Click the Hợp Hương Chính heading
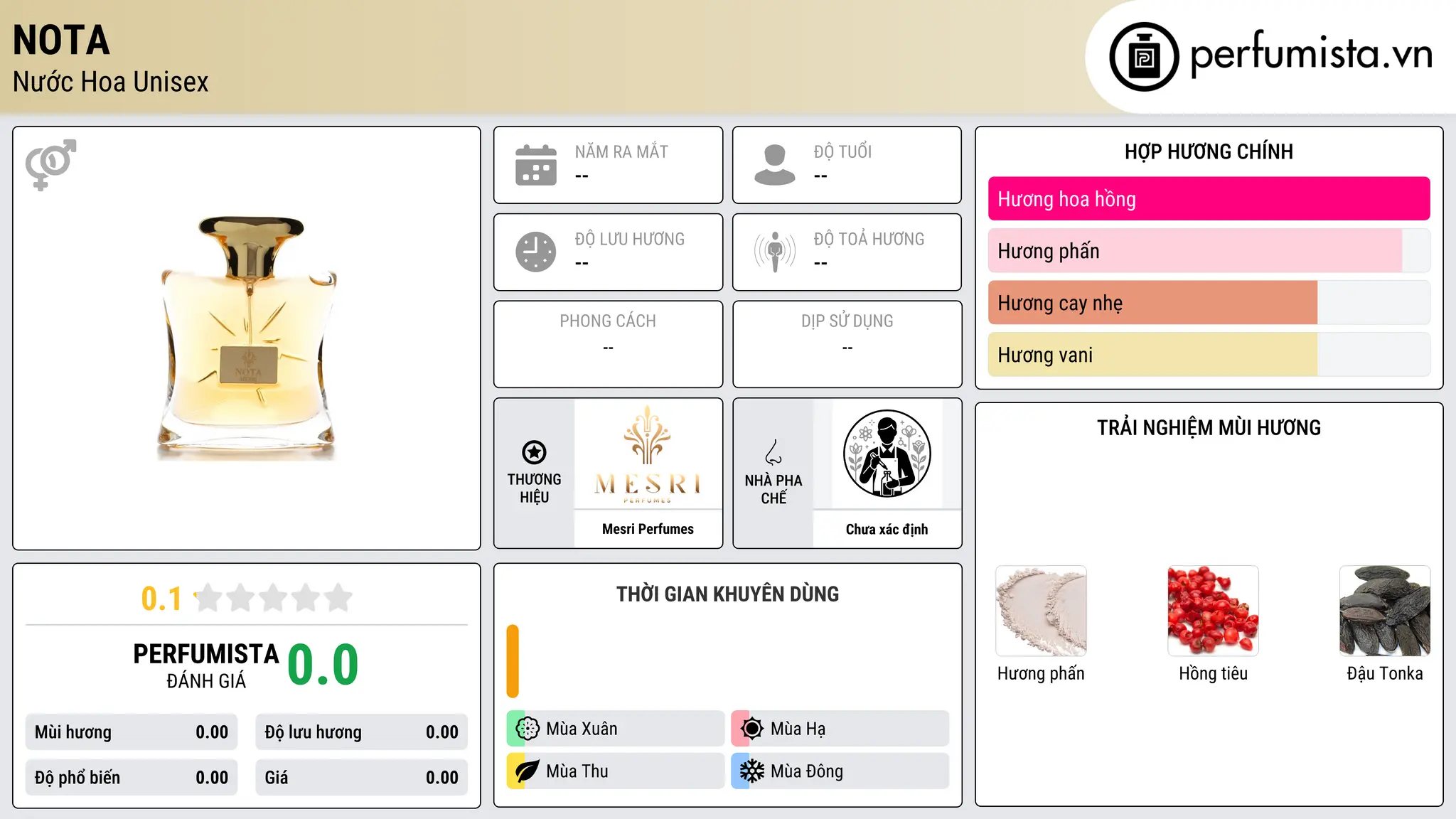Image resolution: width=1456 pixels, height=819 pixels. [x=1209, y=151]
